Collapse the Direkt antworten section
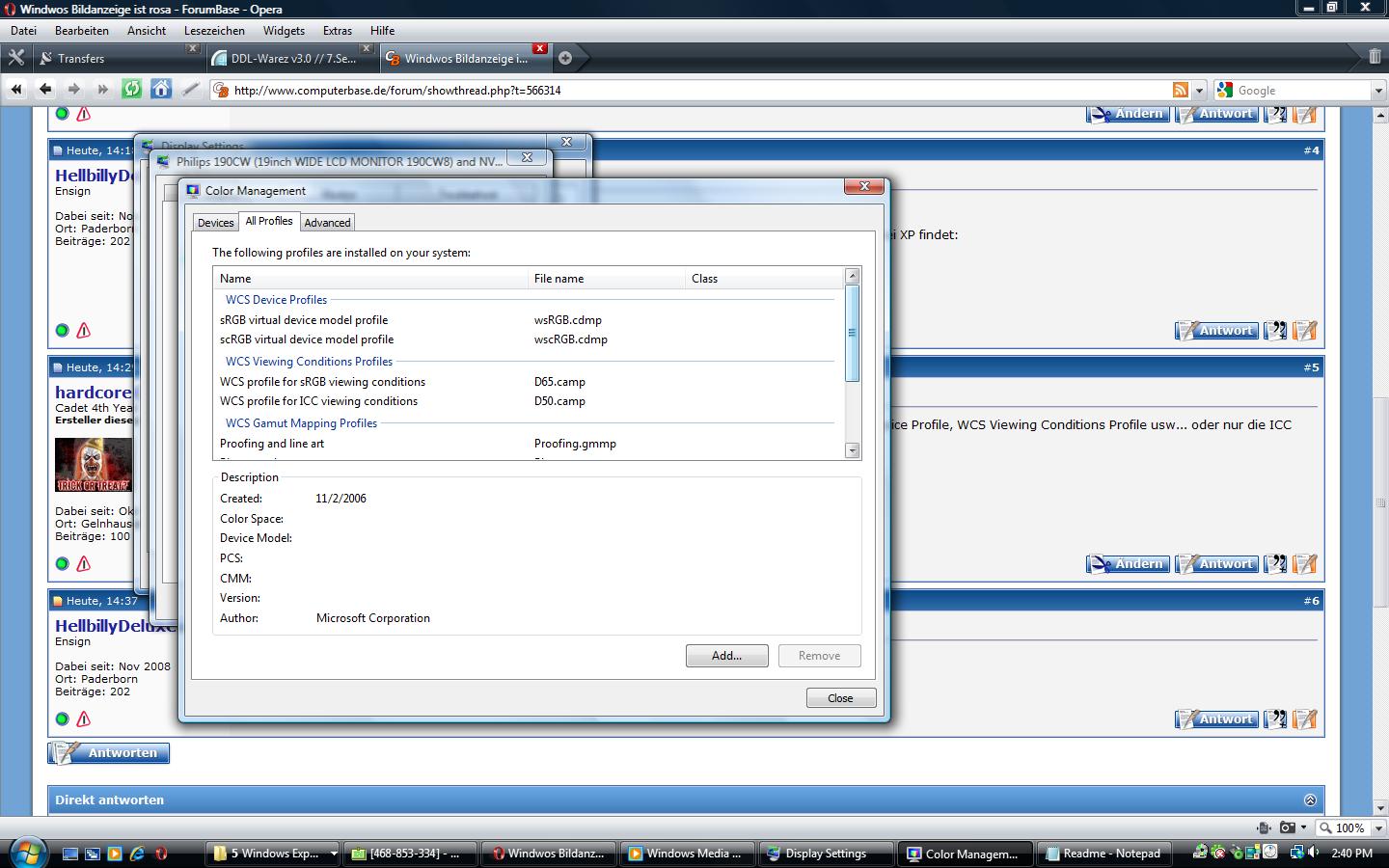The height and width of the screenshot is (868, 1389). 1310,800
